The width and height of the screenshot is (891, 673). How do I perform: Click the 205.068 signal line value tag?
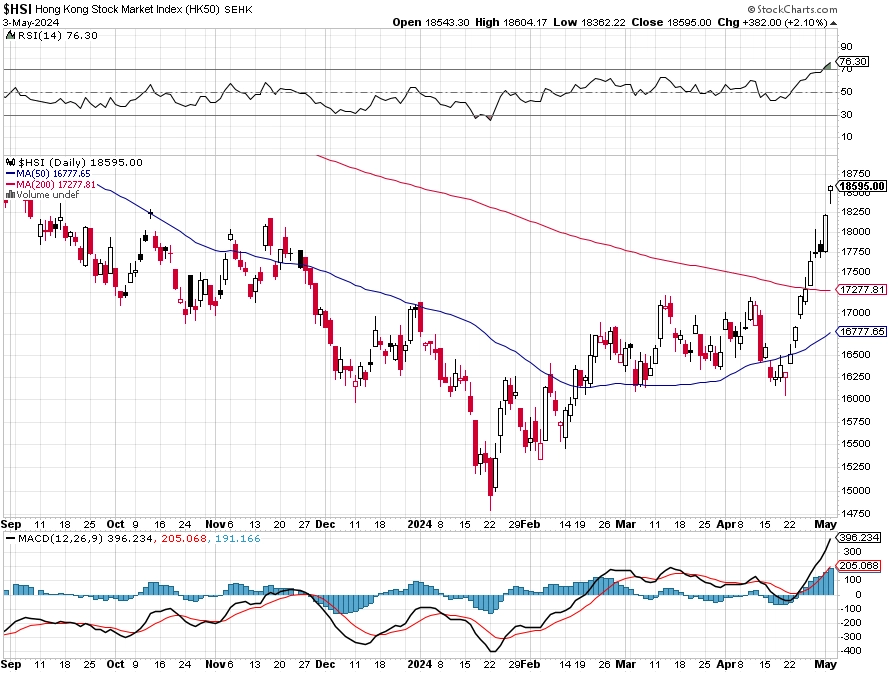[858, 566]
